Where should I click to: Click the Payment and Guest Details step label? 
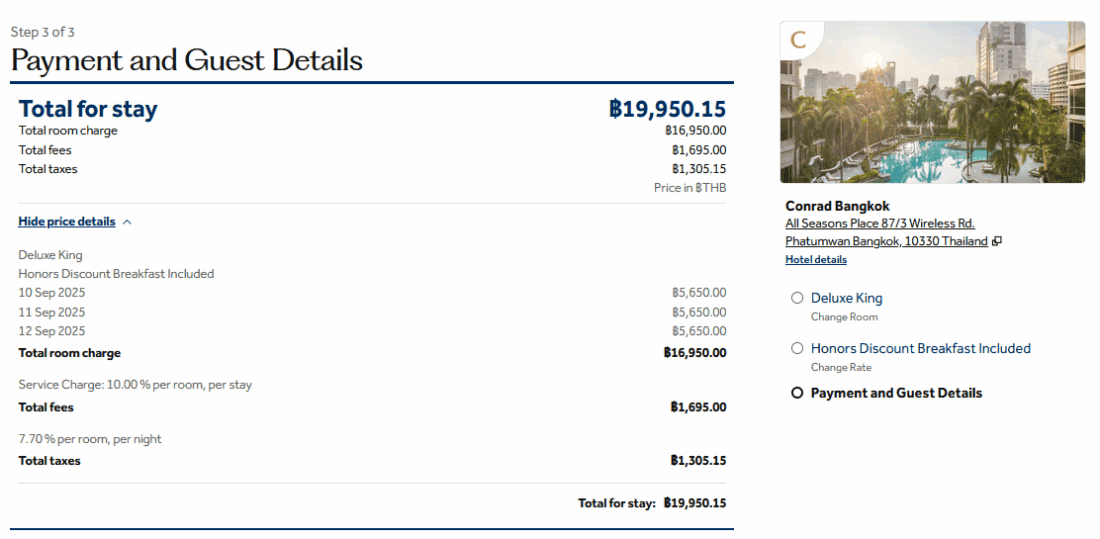[896, 393]
